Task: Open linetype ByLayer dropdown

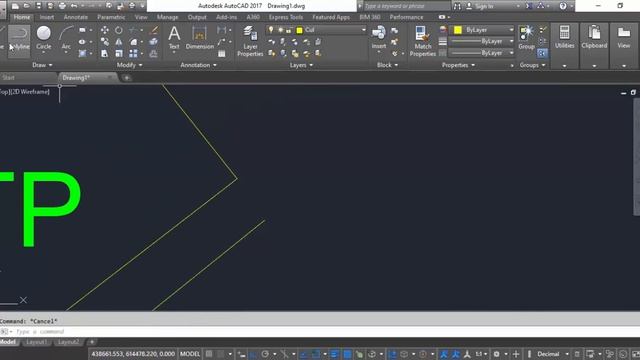Action: (482, 53)
